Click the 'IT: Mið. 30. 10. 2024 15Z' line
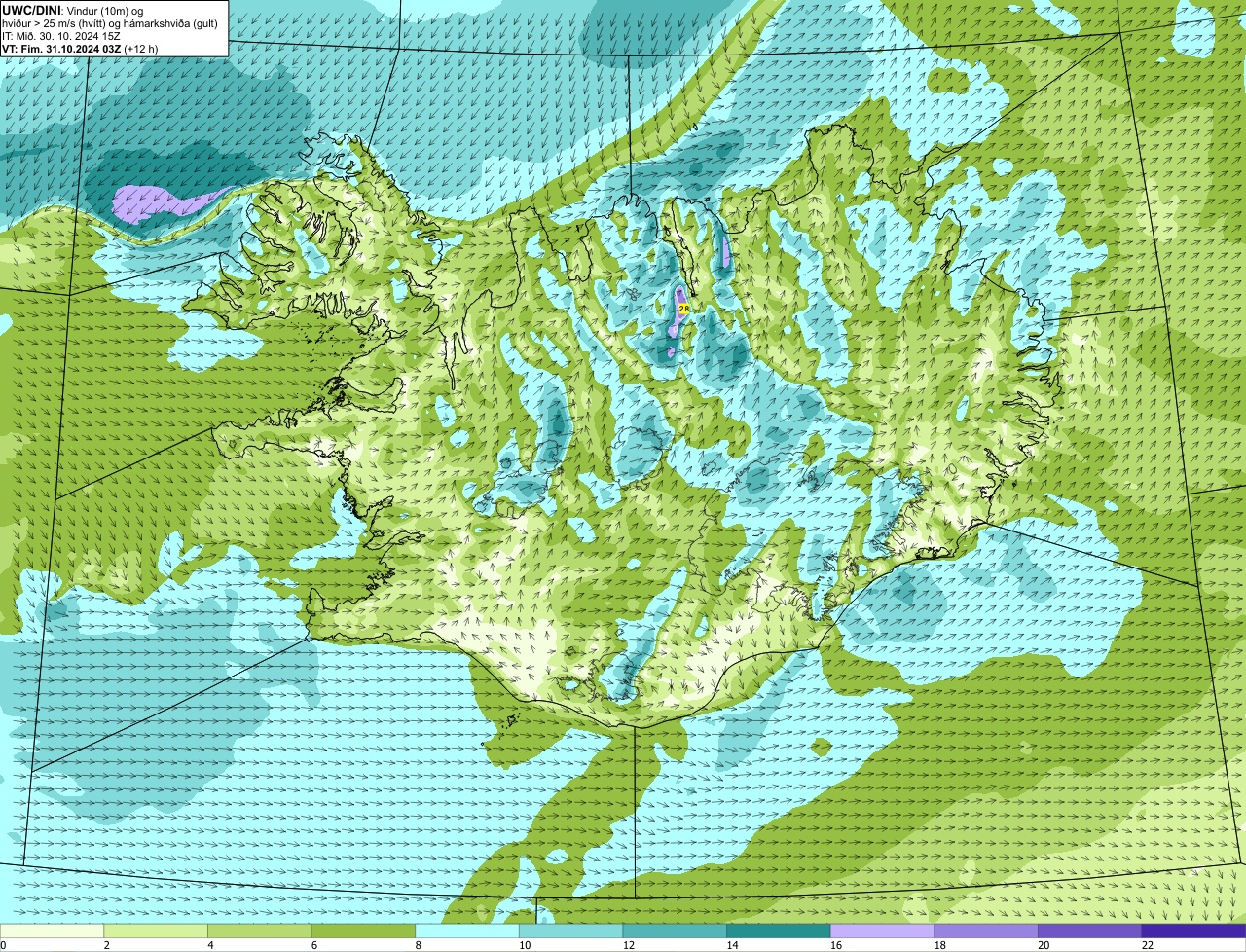 coord(63,35)
